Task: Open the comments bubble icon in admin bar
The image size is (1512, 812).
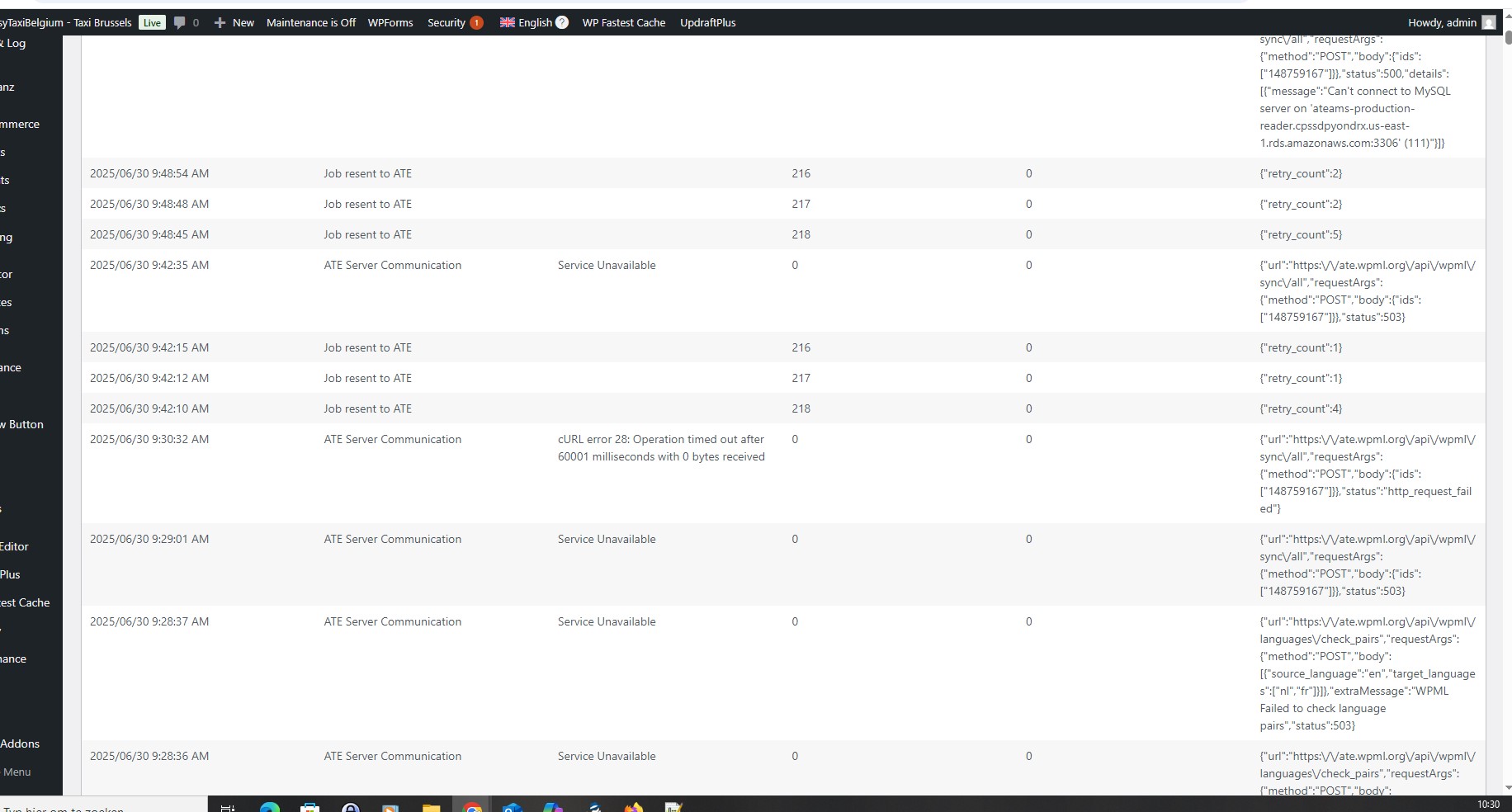Action: (179, 22)
